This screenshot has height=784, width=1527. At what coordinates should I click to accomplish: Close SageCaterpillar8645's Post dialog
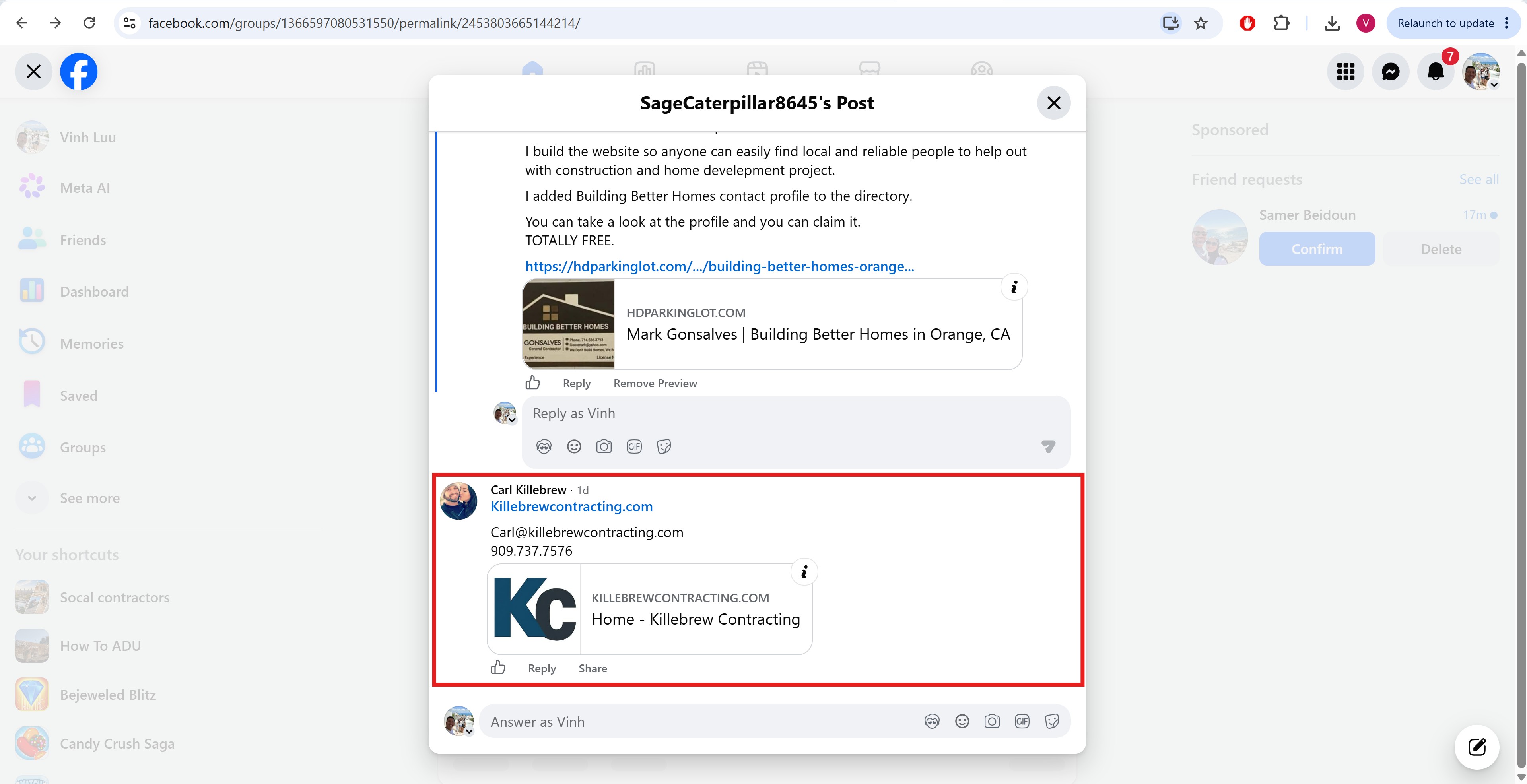point(1053,103)
